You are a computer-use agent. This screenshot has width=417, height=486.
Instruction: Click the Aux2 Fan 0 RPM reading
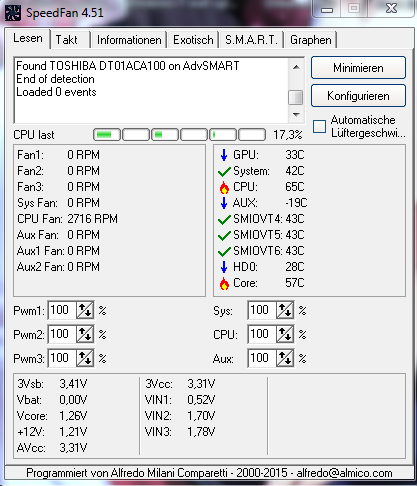pos(58,267)
